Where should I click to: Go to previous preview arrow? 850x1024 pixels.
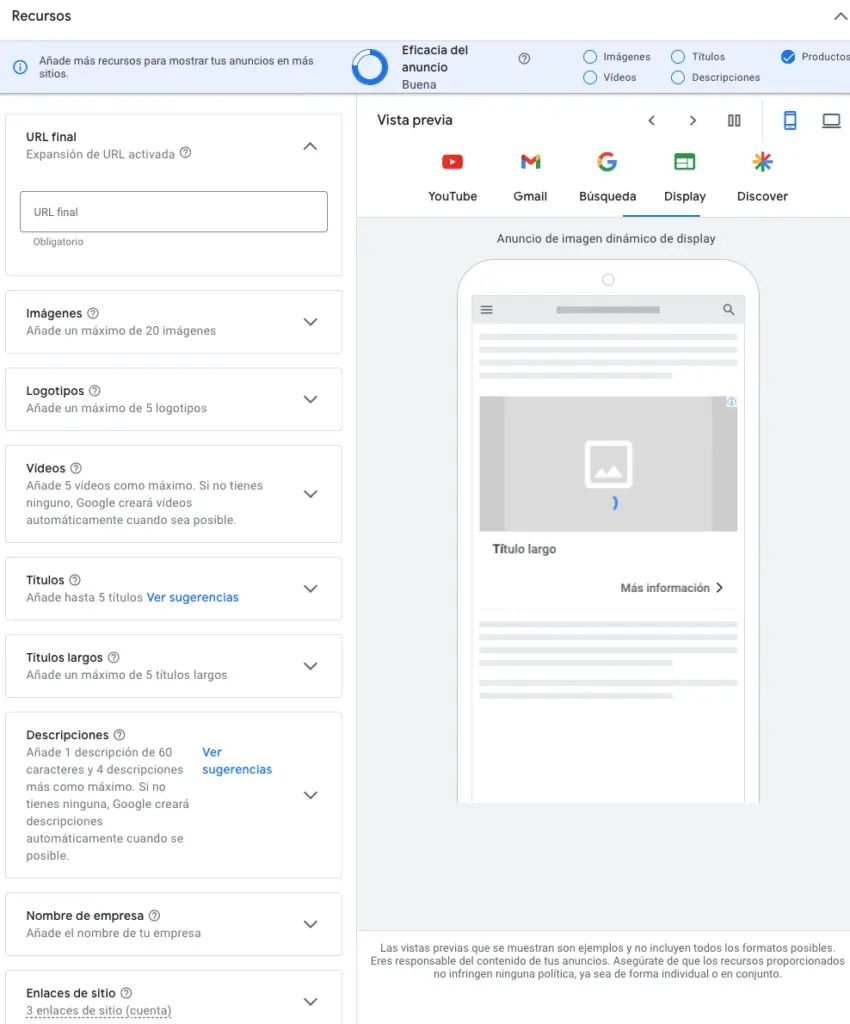651,121
